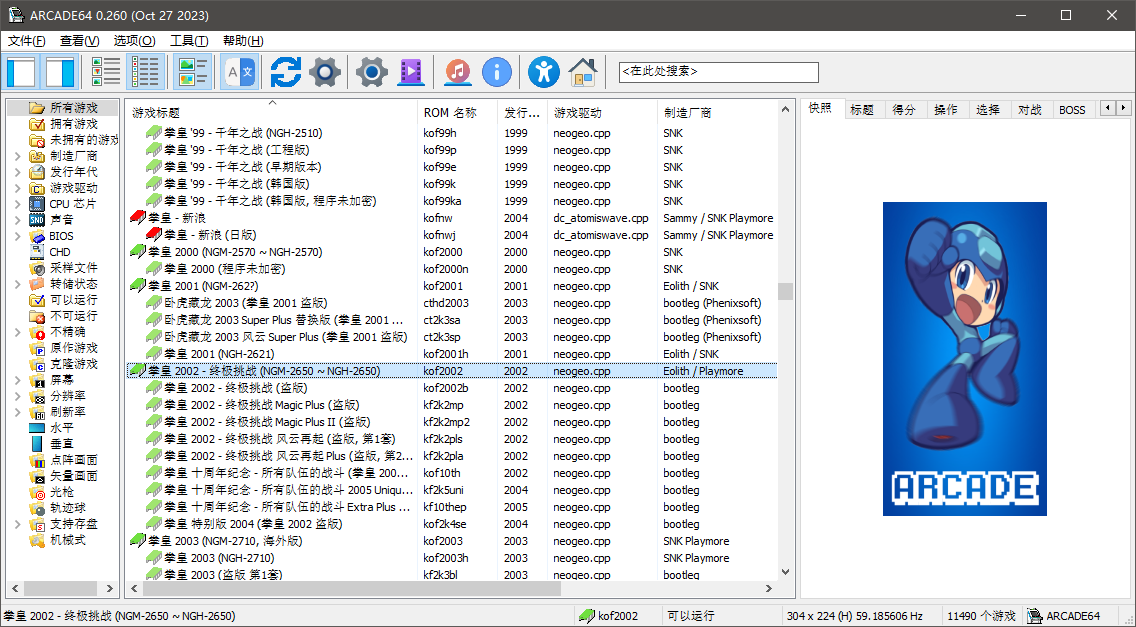Expand the 转储状态 tree node
Viewport: 1136px width, 627px height.
(17, 283)
